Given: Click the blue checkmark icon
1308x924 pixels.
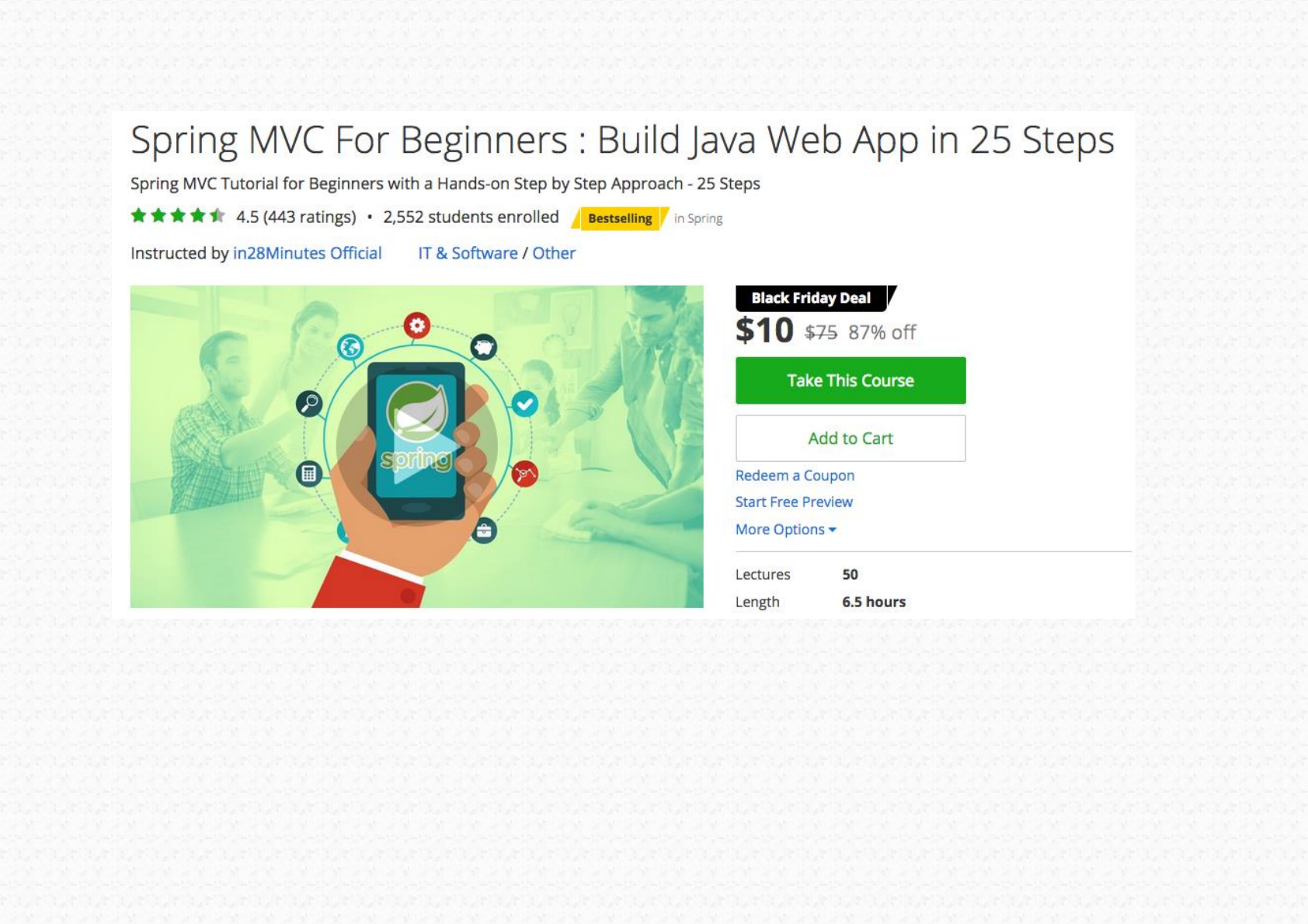Looking at the screenshot, I should 525,404.
